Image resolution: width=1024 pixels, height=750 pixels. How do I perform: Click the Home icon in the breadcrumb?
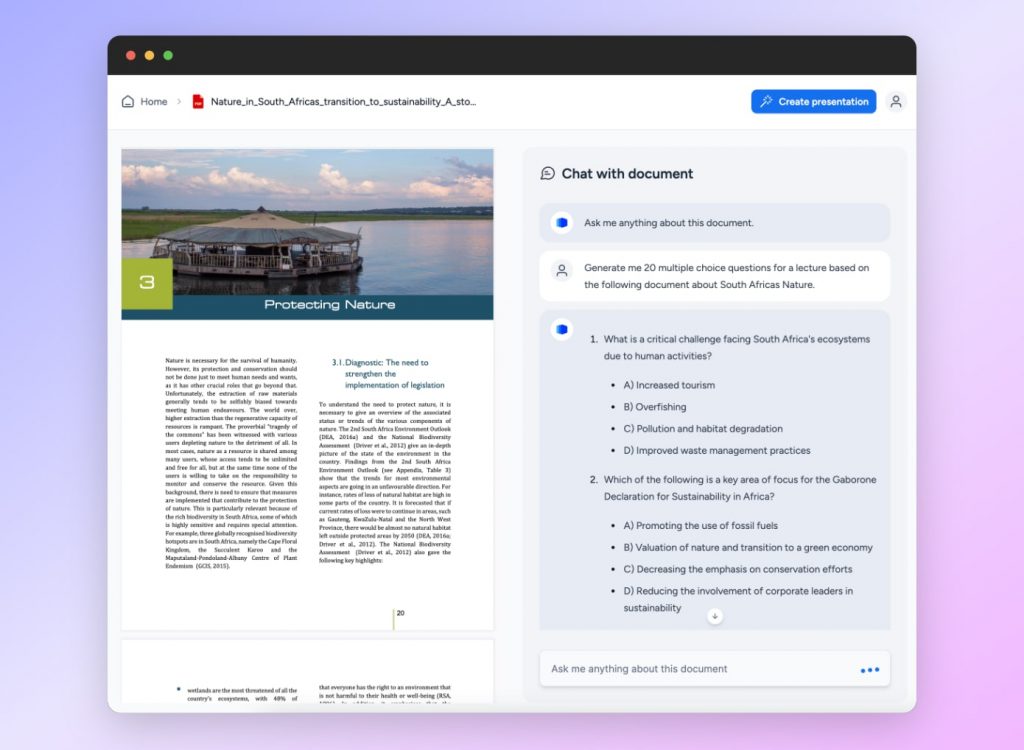tap(127, 101)
